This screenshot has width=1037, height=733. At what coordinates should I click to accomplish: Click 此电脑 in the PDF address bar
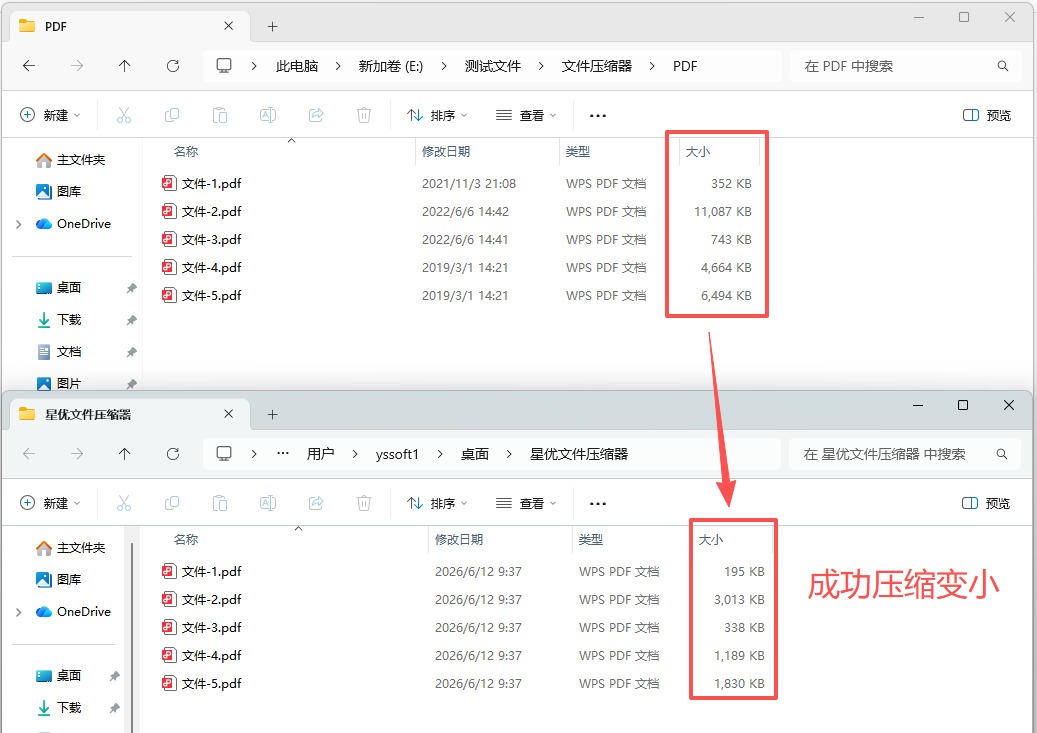coord(297,66)
